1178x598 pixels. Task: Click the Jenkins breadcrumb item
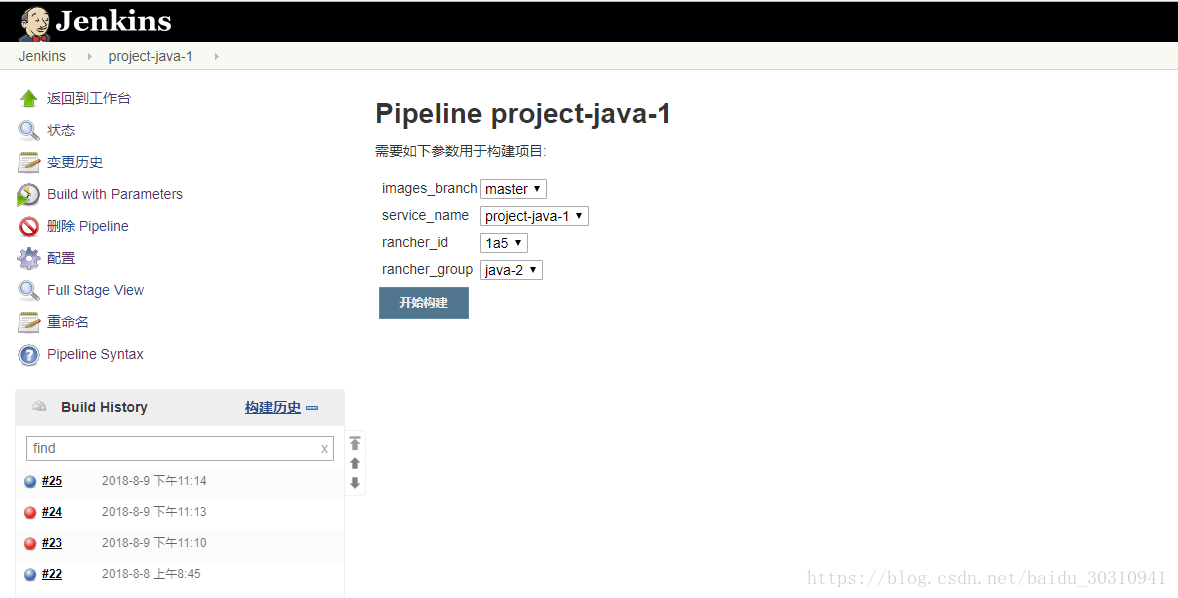pos(42,56)
